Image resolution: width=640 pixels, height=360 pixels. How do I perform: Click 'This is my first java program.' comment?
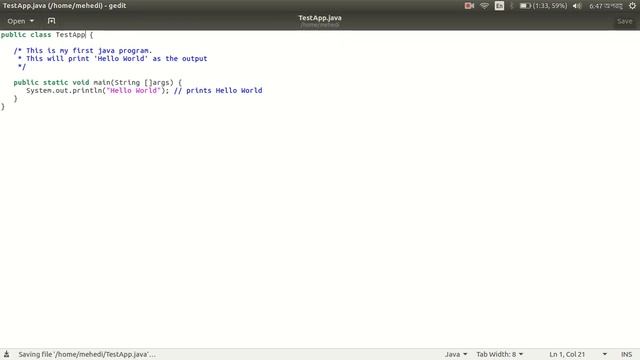83,51
